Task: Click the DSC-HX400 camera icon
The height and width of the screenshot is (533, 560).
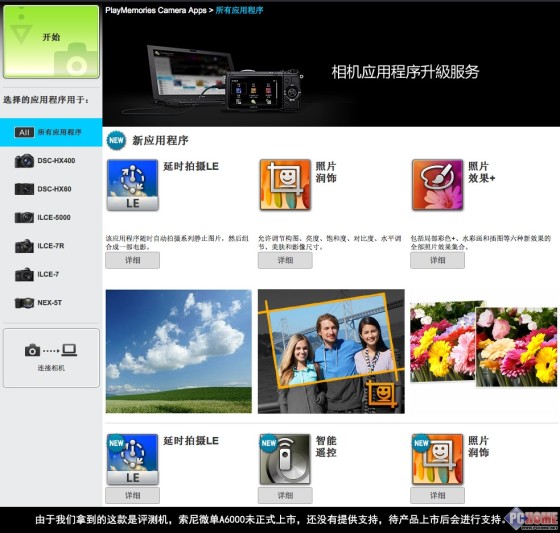Action: (24, 161)
